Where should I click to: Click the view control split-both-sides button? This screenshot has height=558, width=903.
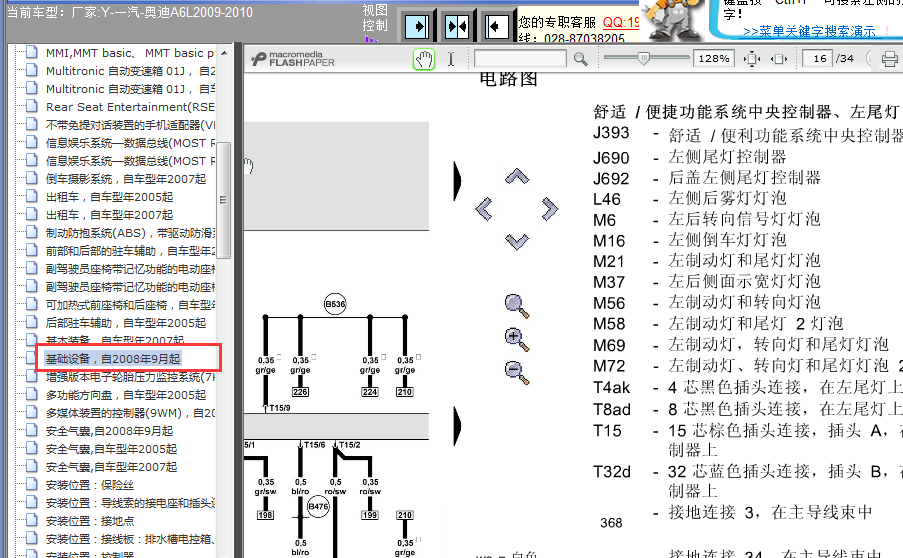click(x=457, y=26)
